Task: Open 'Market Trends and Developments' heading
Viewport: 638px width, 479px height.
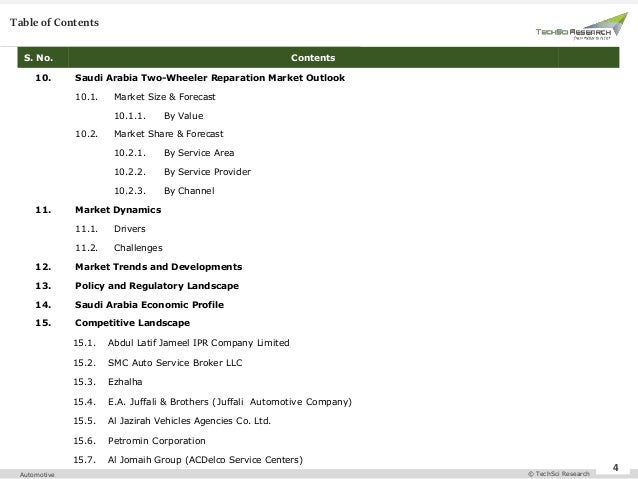Action: (158, 267)
